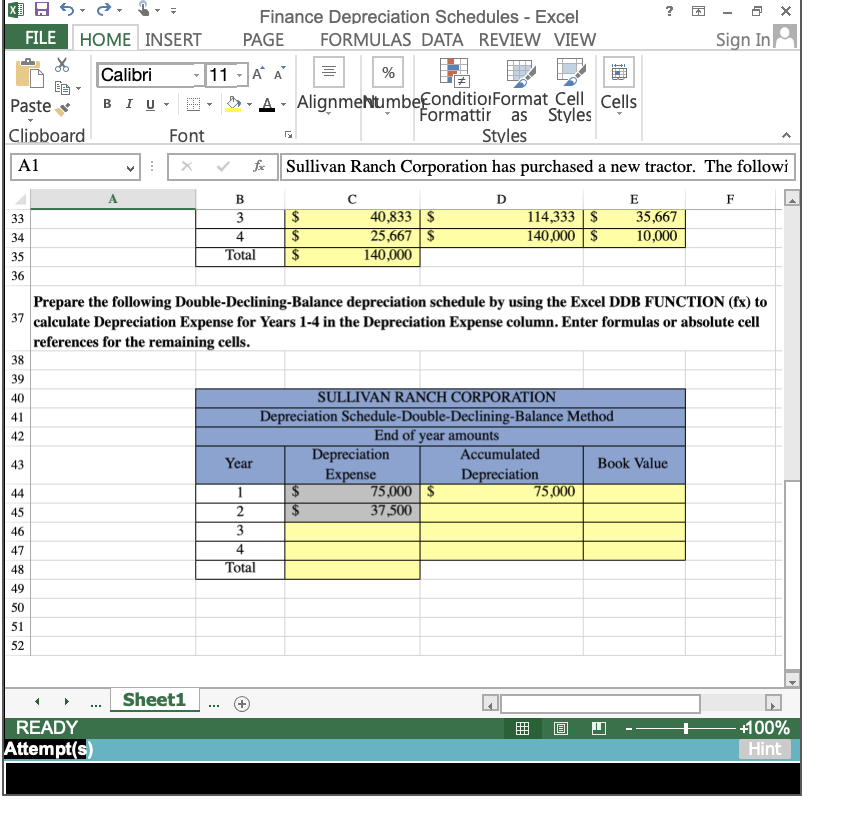856x838 pixels.
Task: Toggle underline formatting
Action: 150,104
